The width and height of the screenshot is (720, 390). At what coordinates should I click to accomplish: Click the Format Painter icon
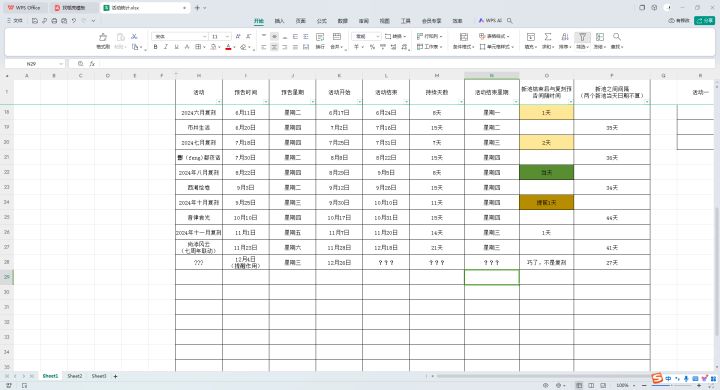(102, 37)
